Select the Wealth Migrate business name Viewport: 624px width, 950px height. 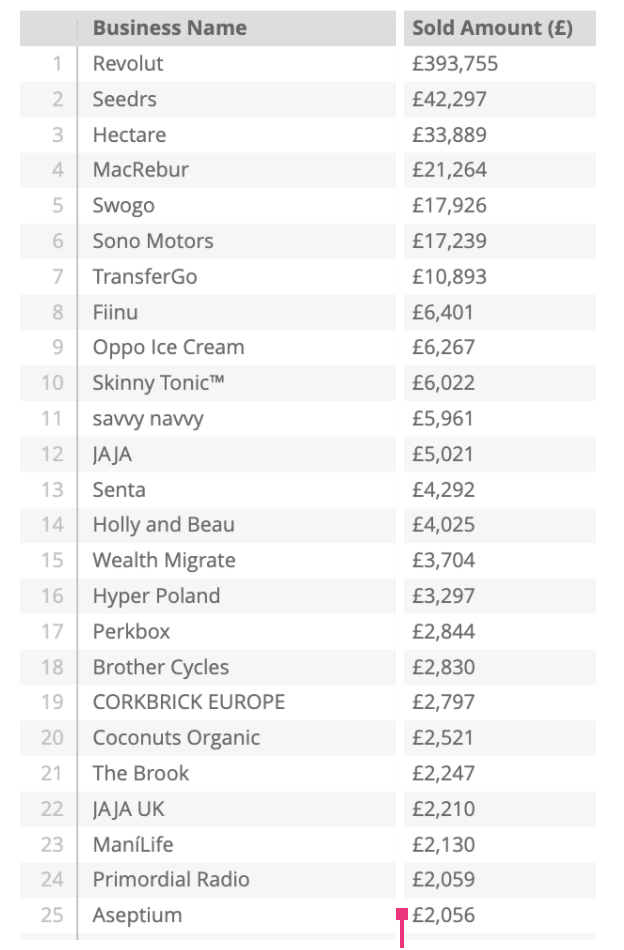(x=164, y=560)
